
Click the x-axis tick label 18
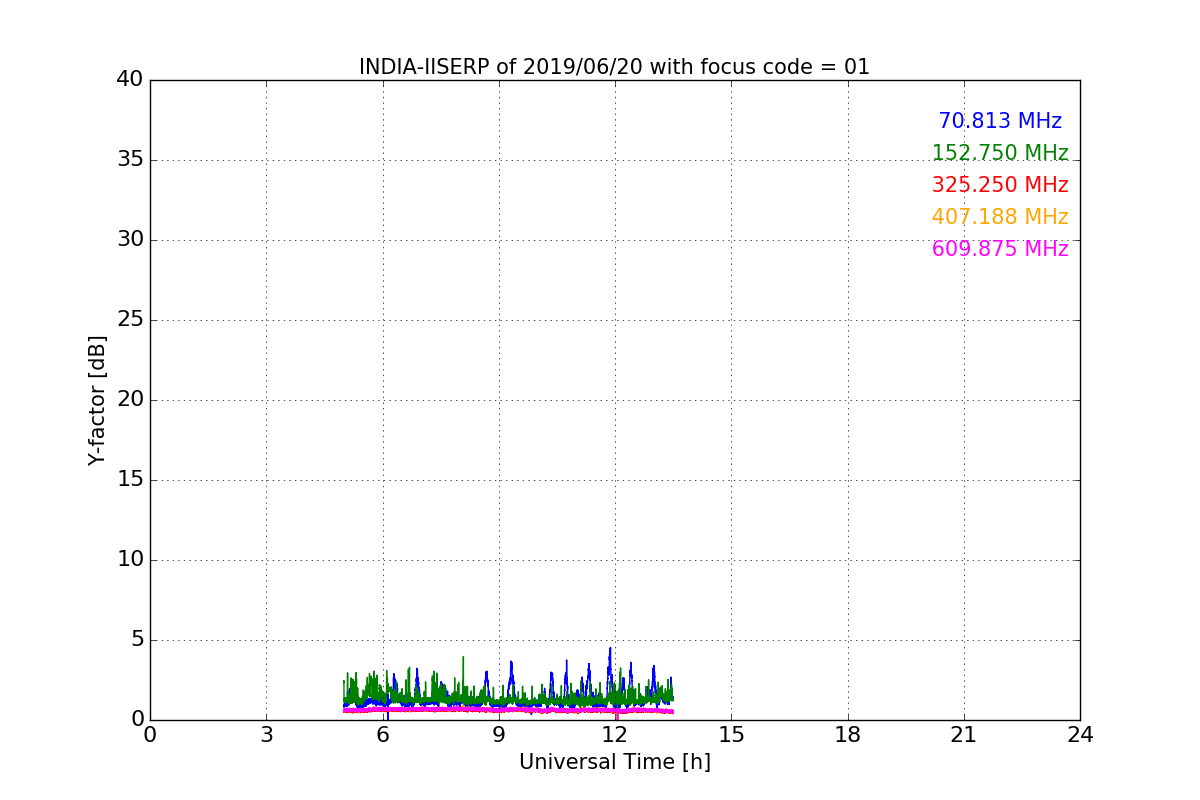coord(848,734)
